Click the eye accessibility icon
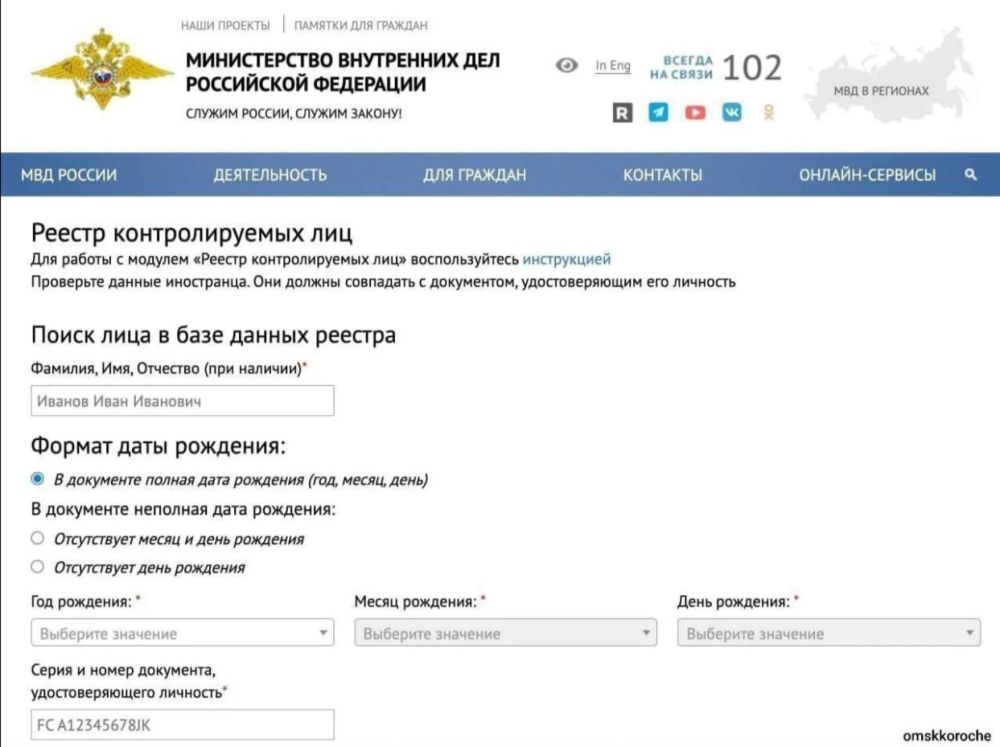This screenshot has height=747, width=1000. pyautogui.click(x=567, y=66)
